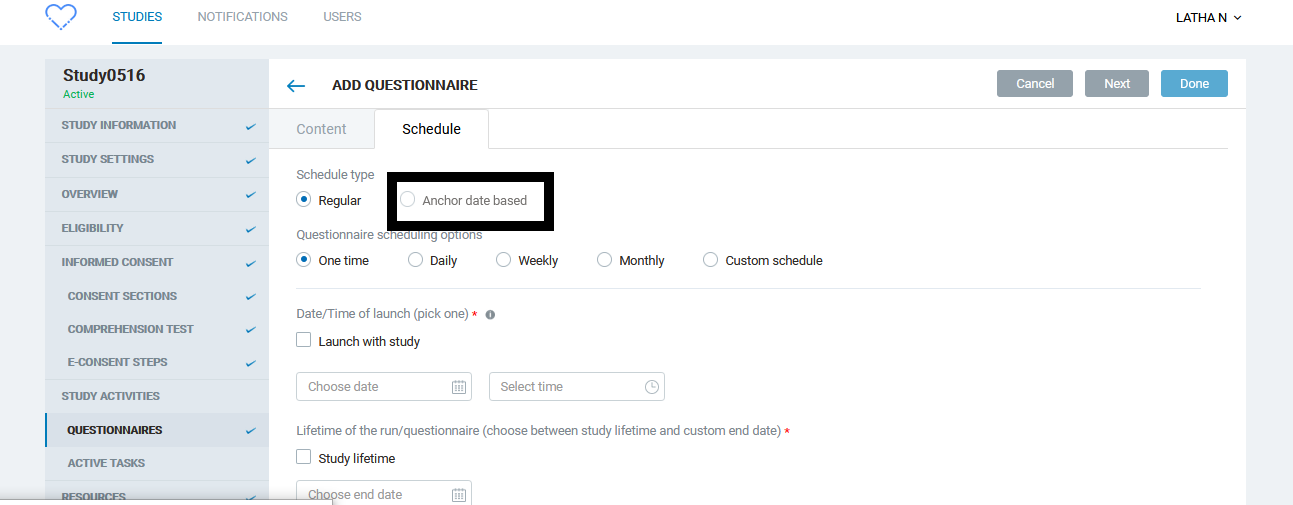Click checkmark icon next to Questionnaires
This screenshot has height=505, width=1293.
(250, 432)
